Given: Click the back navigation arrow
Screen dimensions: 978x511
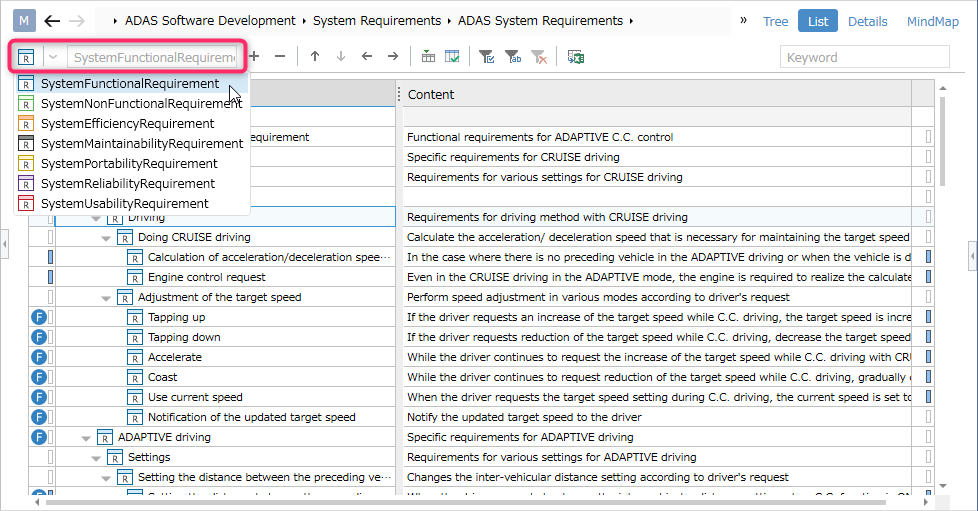Looking at the screenshot, I should click(52, 21).
